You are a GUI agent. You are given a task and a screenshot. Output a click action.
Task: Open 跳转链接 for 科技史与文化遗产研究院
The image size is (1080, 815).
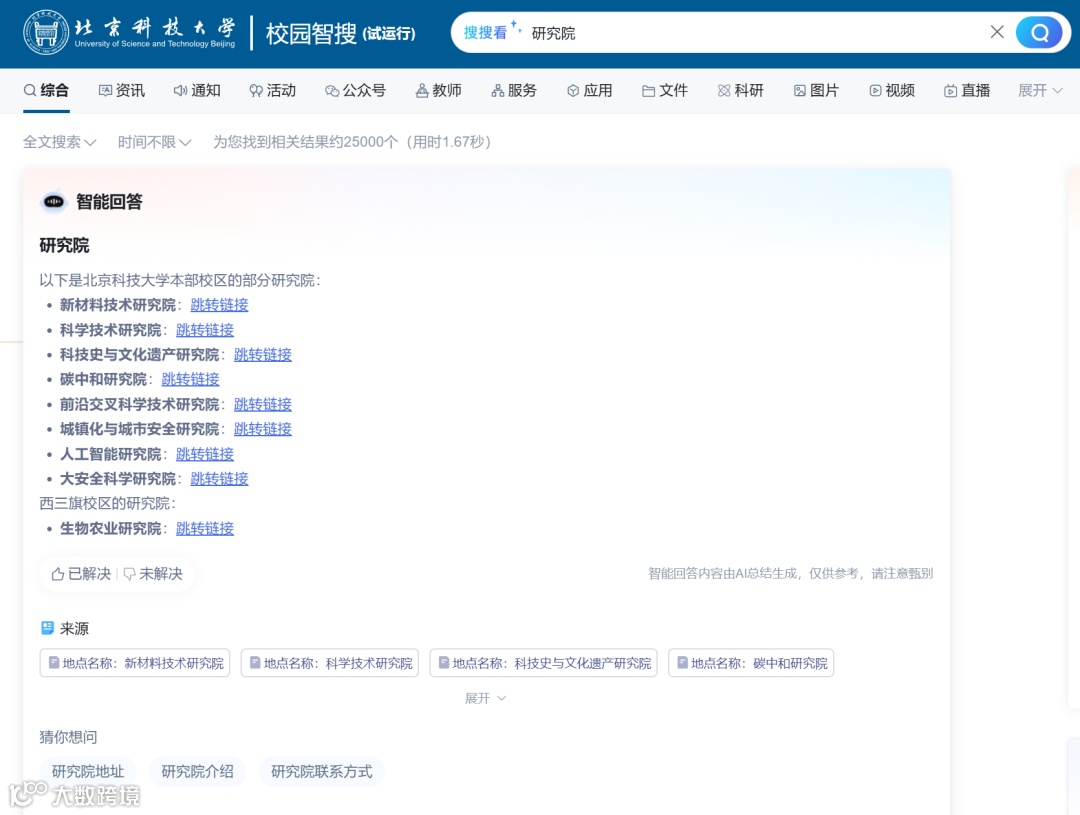[x=262, y=355]
